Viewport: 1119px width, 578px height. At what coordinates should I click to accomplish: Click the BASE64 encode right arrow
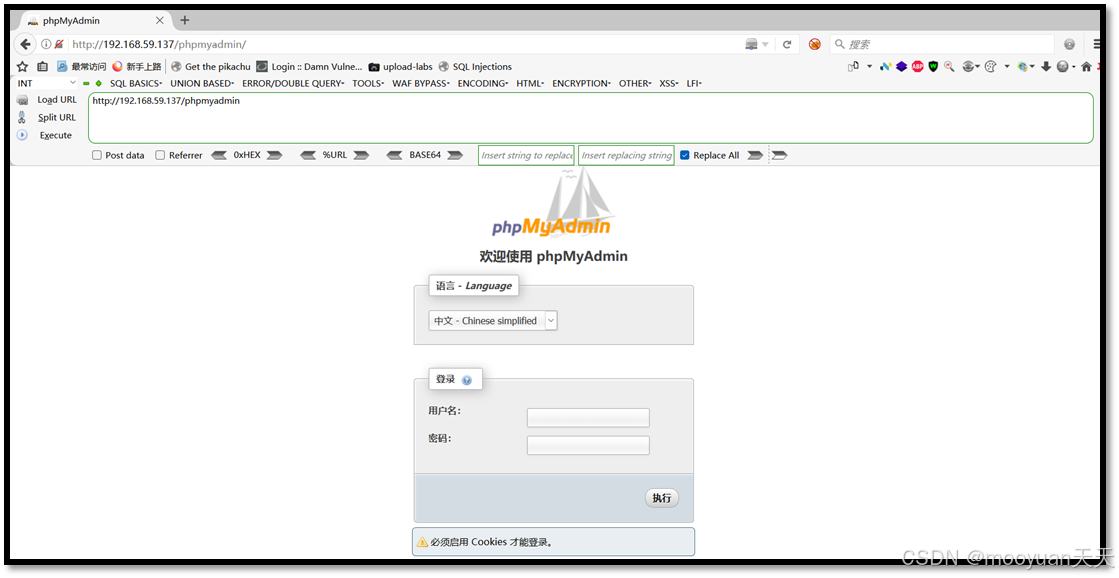coord(455,155)
